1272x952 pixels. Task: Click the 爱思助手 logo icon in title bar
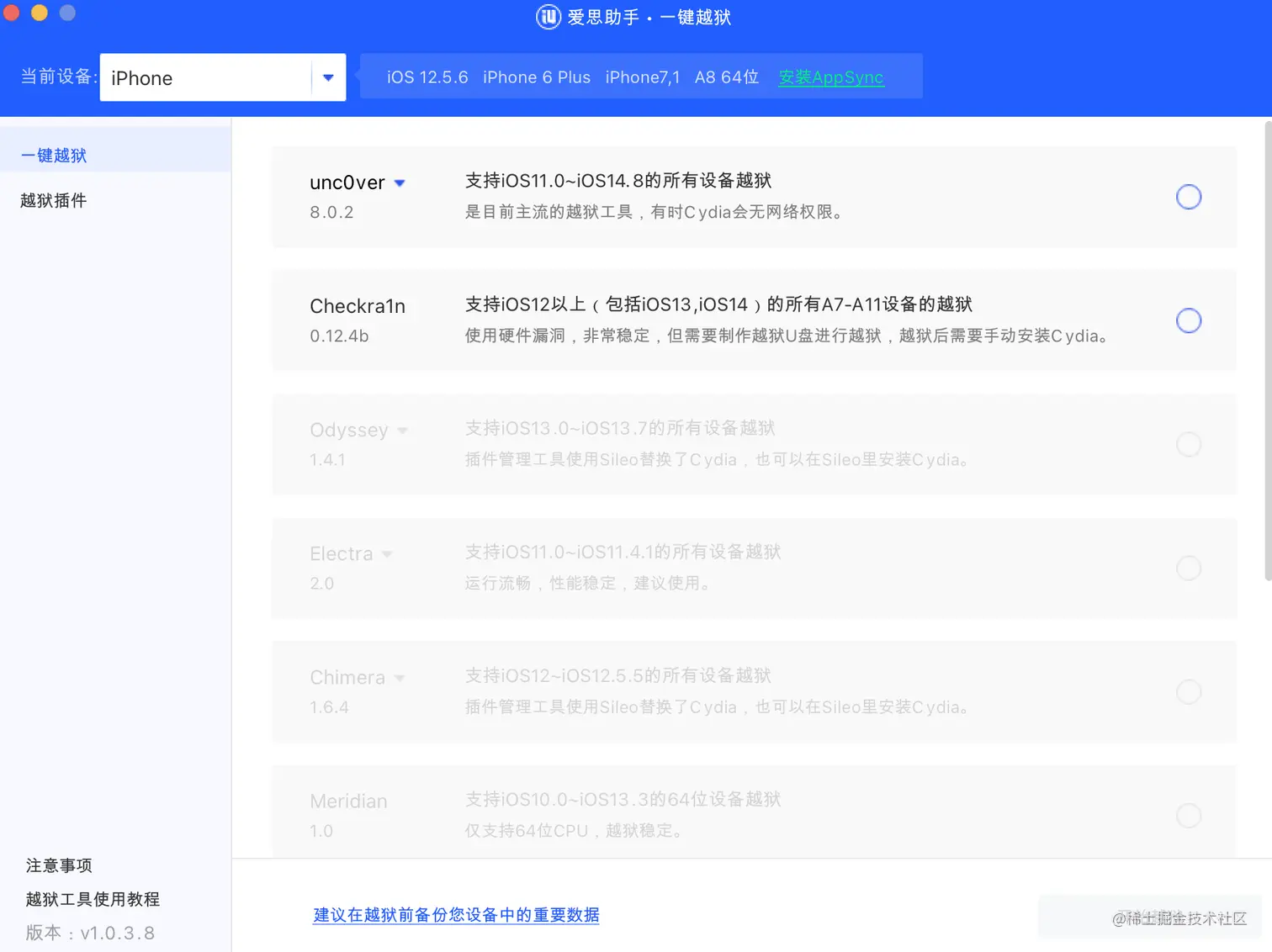point(549,17)
